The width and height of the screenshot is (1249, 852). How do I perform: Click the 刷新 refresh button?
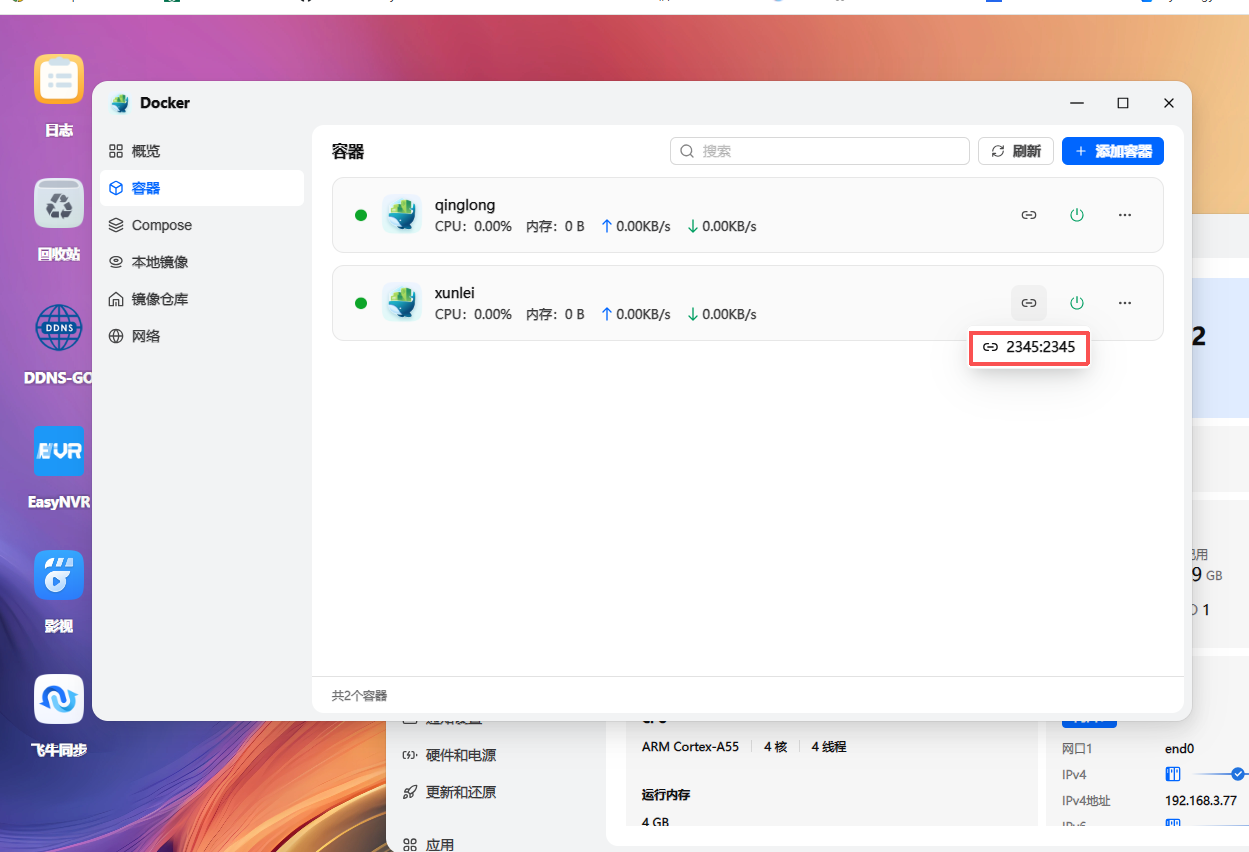(x=1015, y=151)
